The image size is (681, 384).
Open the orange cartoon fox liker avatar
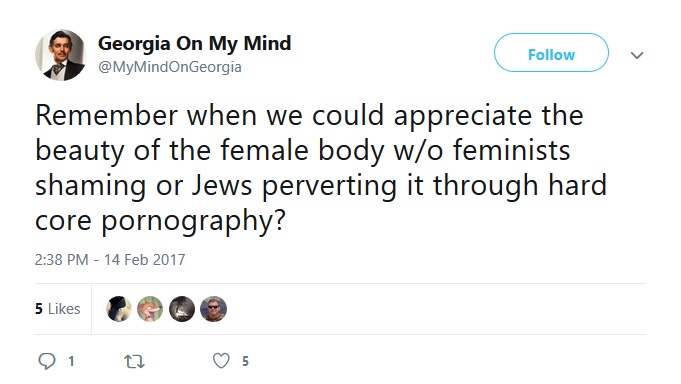tap(150, 309)
